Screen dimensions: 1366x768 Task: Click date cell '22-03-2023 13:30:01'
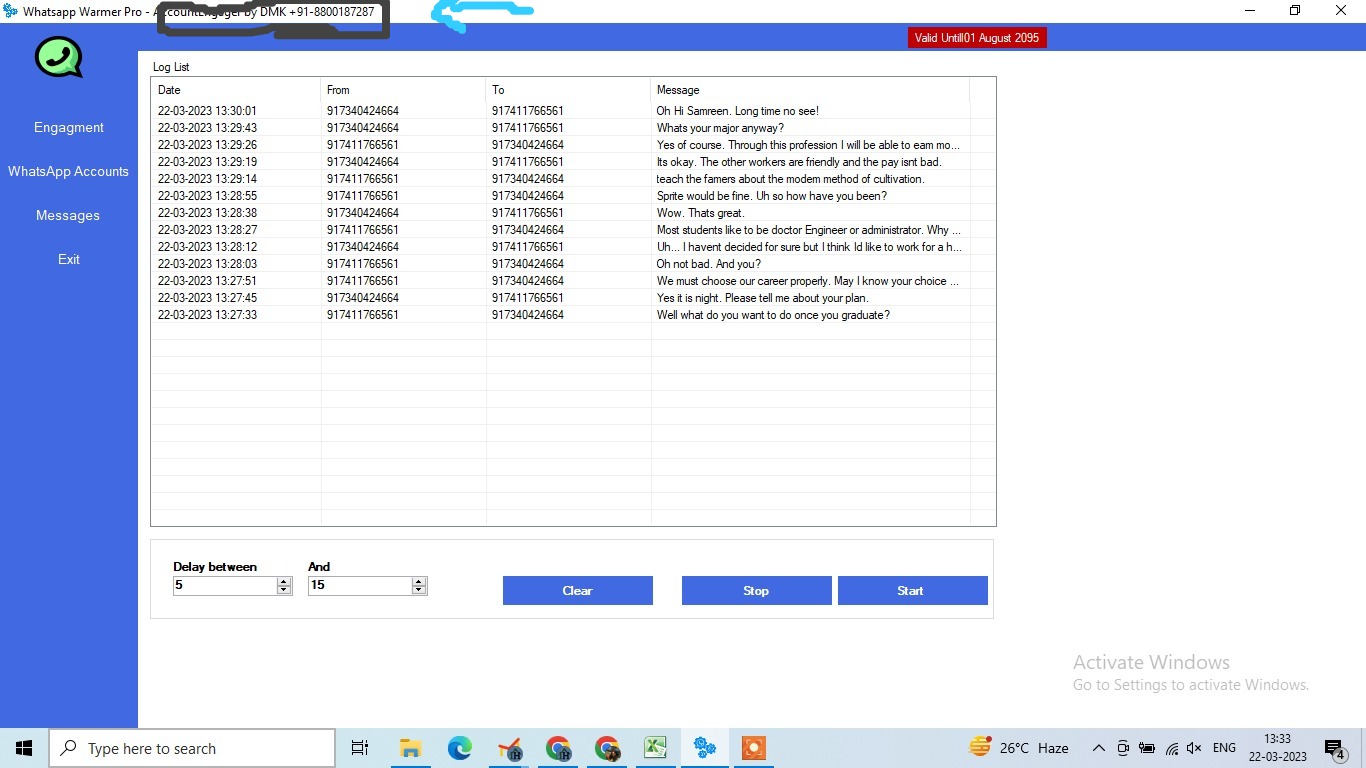pos(207,111)
